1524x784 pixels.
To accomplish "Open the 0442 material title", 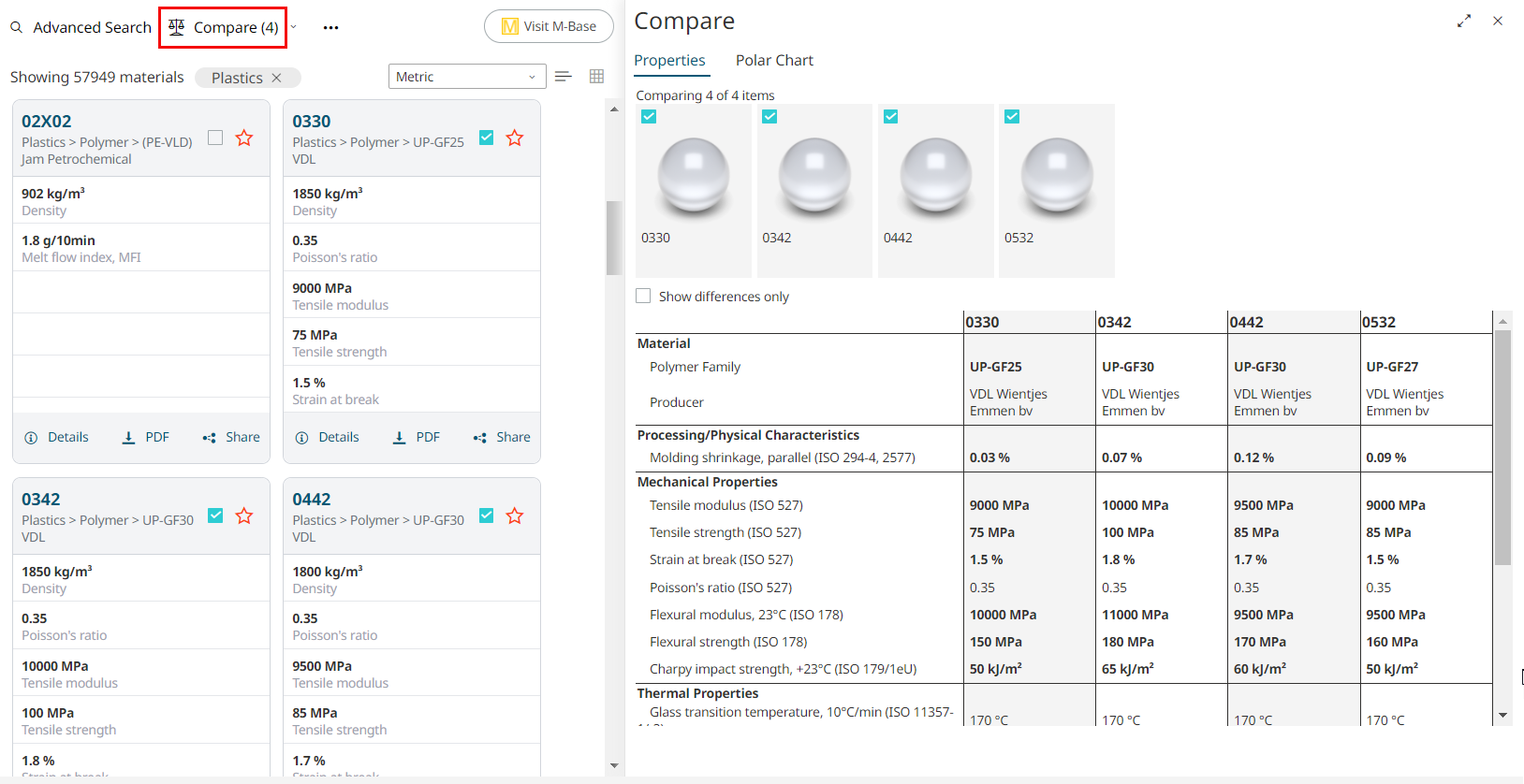I will pyautogui.click(x=312, y=500).
